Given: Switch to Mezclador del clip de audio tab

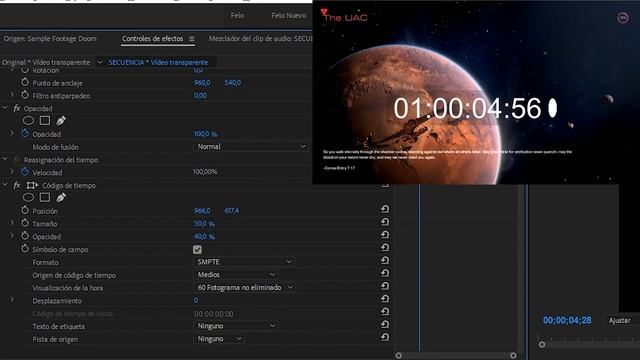Looking at the screenshot, I should (260, 38).
